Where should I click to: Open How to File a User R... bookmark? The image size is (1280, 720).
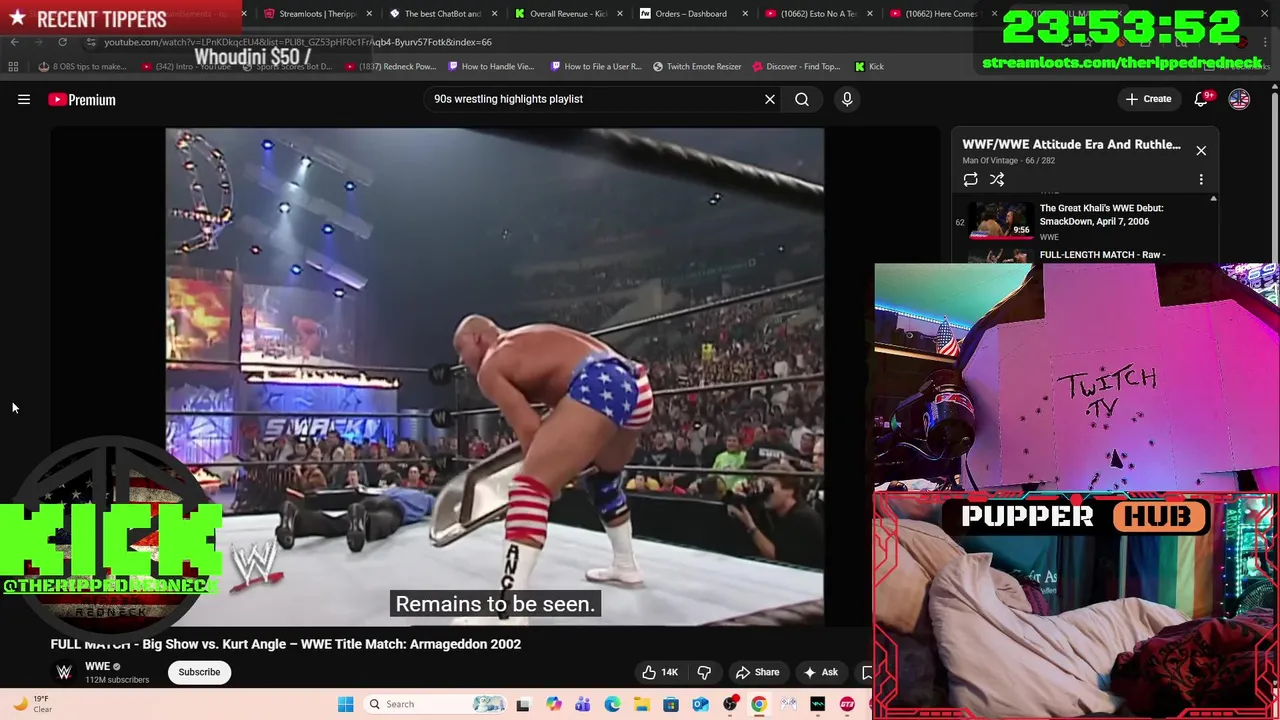coord(596,67)
